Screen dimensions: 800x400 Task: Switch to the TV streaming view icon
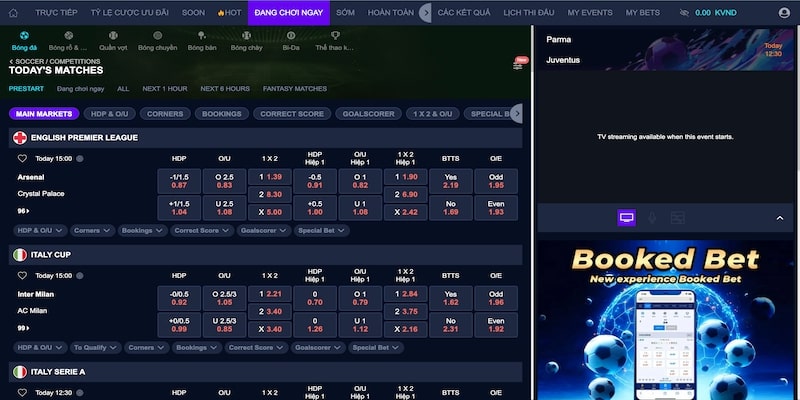[627, 217]
